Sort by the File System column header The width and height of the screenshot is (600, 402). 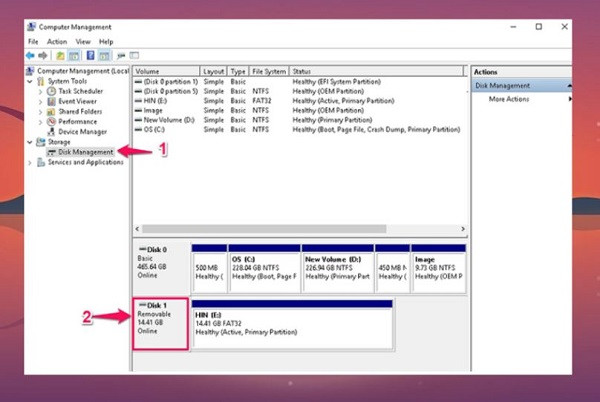(x=269, y=71)
